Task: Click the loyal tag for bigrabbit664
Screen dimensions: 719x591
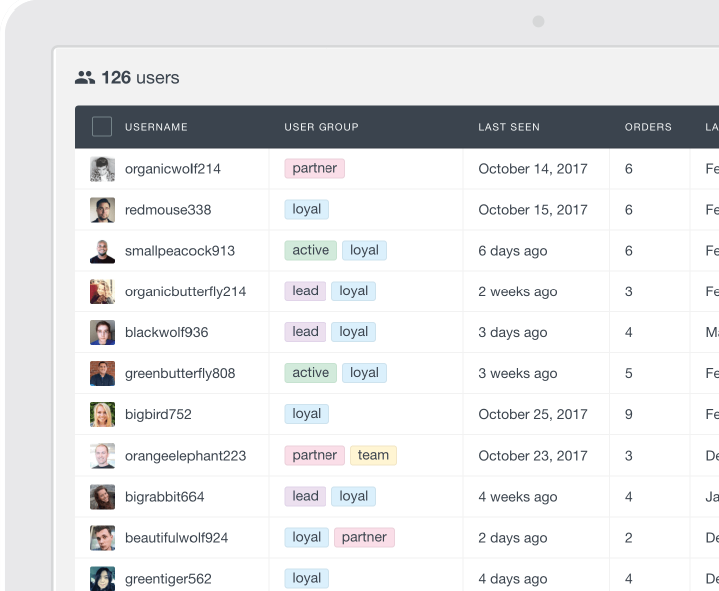Action: tap(354, 497)
